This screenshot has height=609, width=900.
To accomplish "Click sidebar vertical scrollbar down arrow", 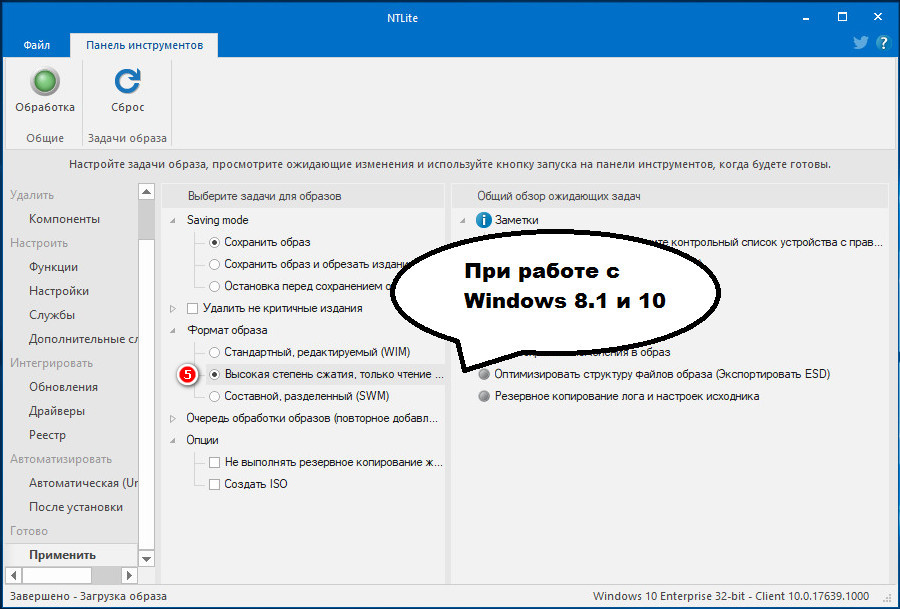I will tap(147, 558).
